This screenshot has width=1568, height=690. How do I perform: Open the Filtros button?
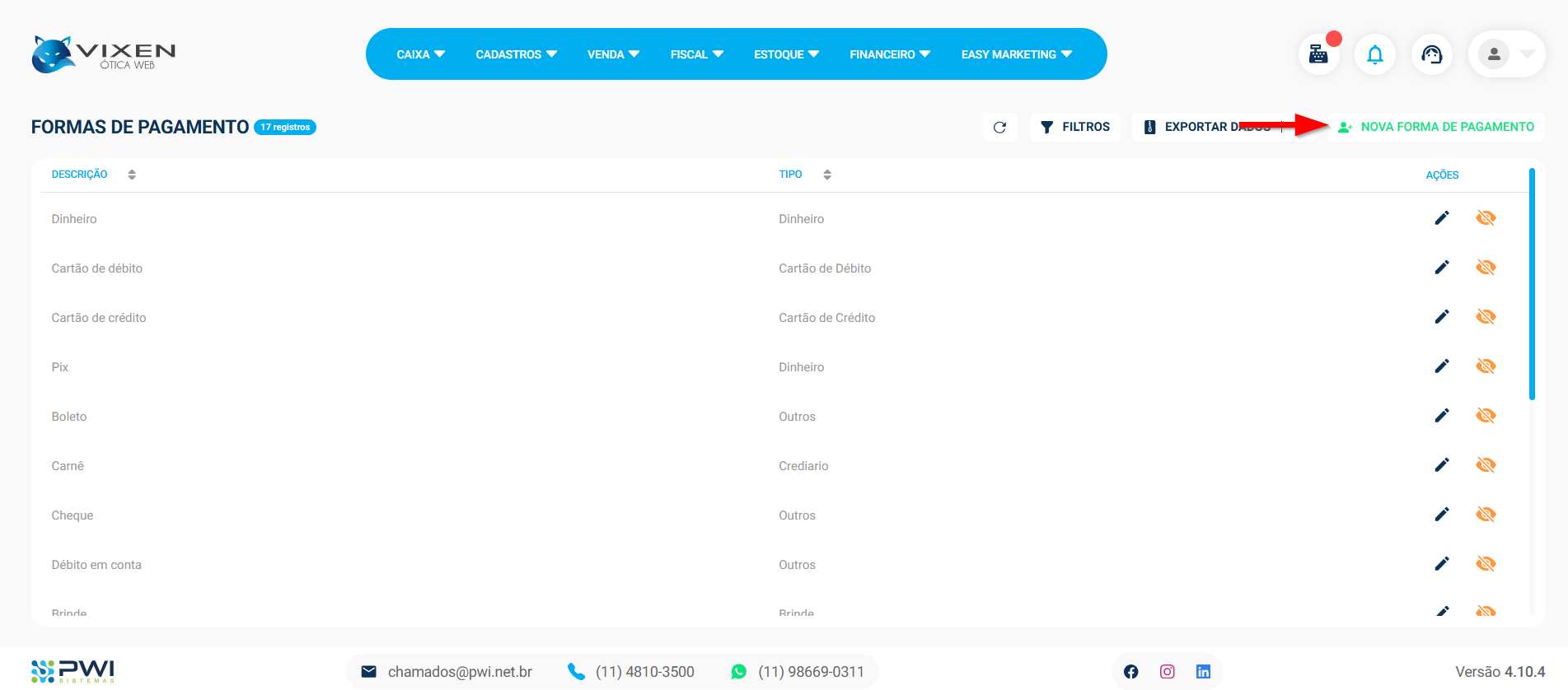click(x=1074, y=127)
